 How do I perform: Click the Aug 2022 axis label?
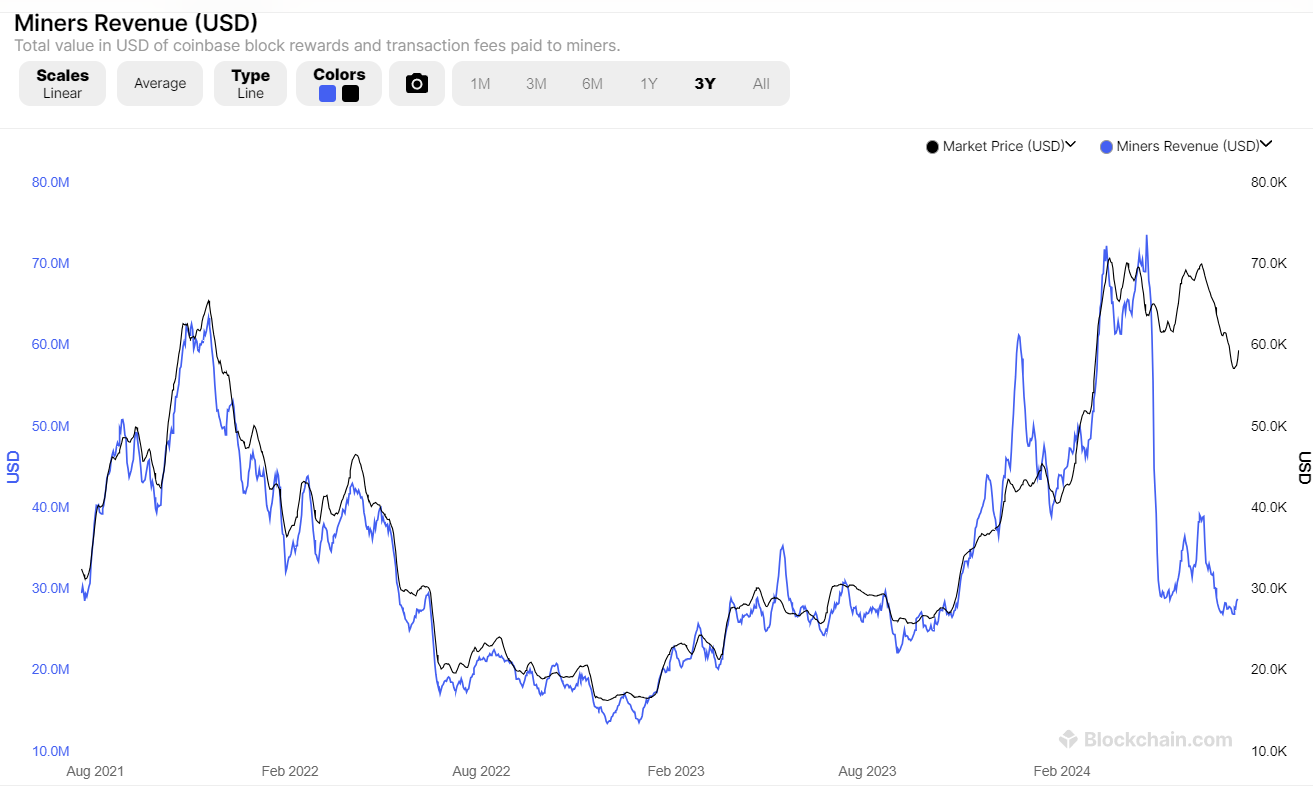pos(481,771)
